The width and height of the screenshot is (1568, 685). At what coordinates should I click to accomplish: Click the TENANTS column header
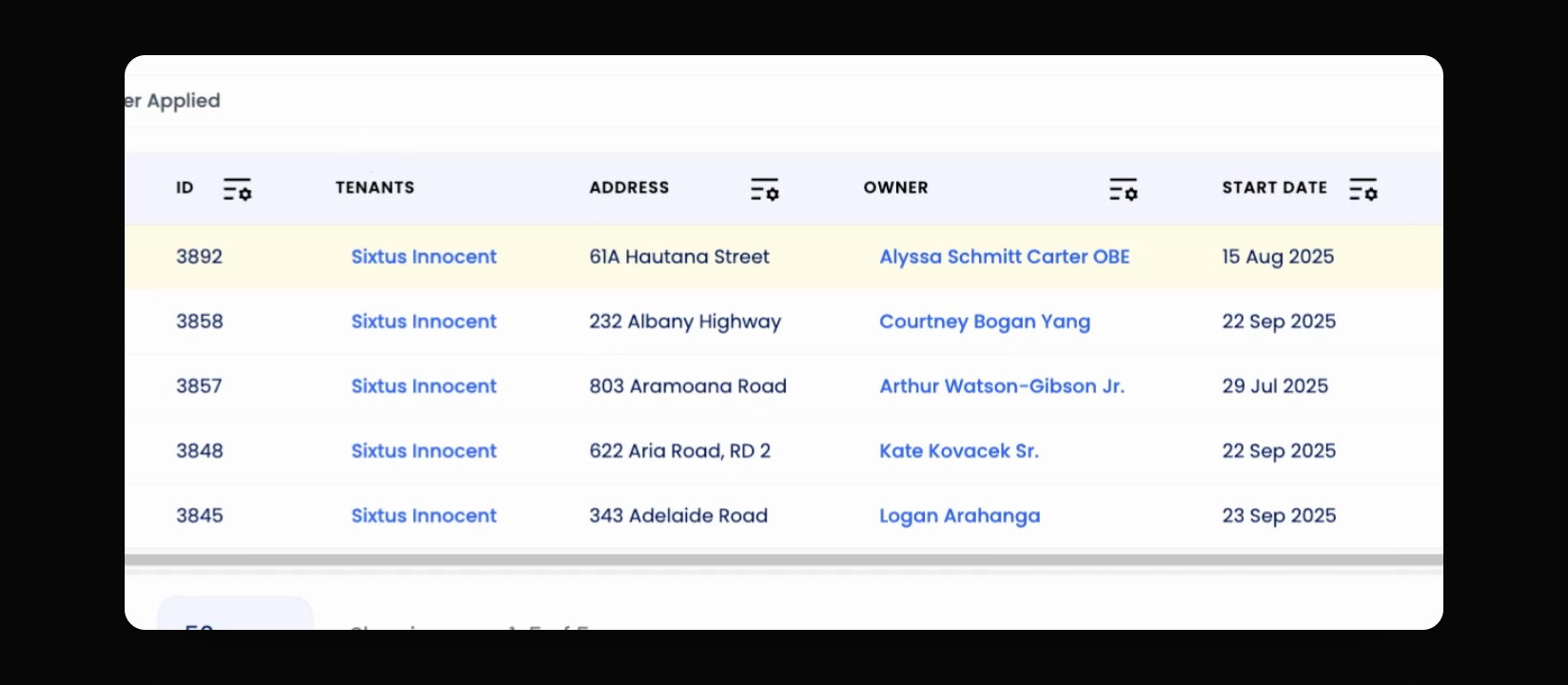tap(375, 187)
